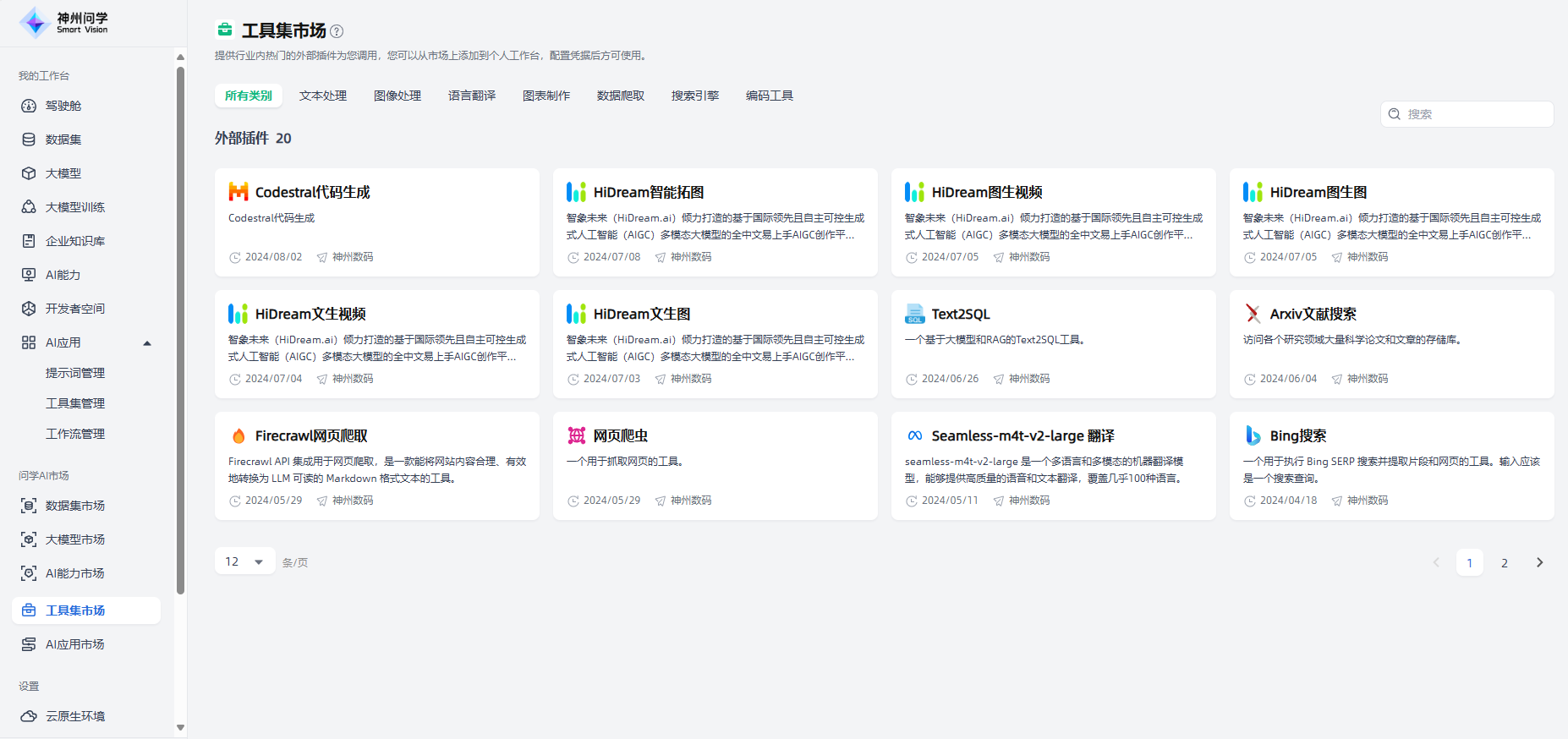
Task: Switch to the 编码工具 tab
Action: click(x=770, y=96)
